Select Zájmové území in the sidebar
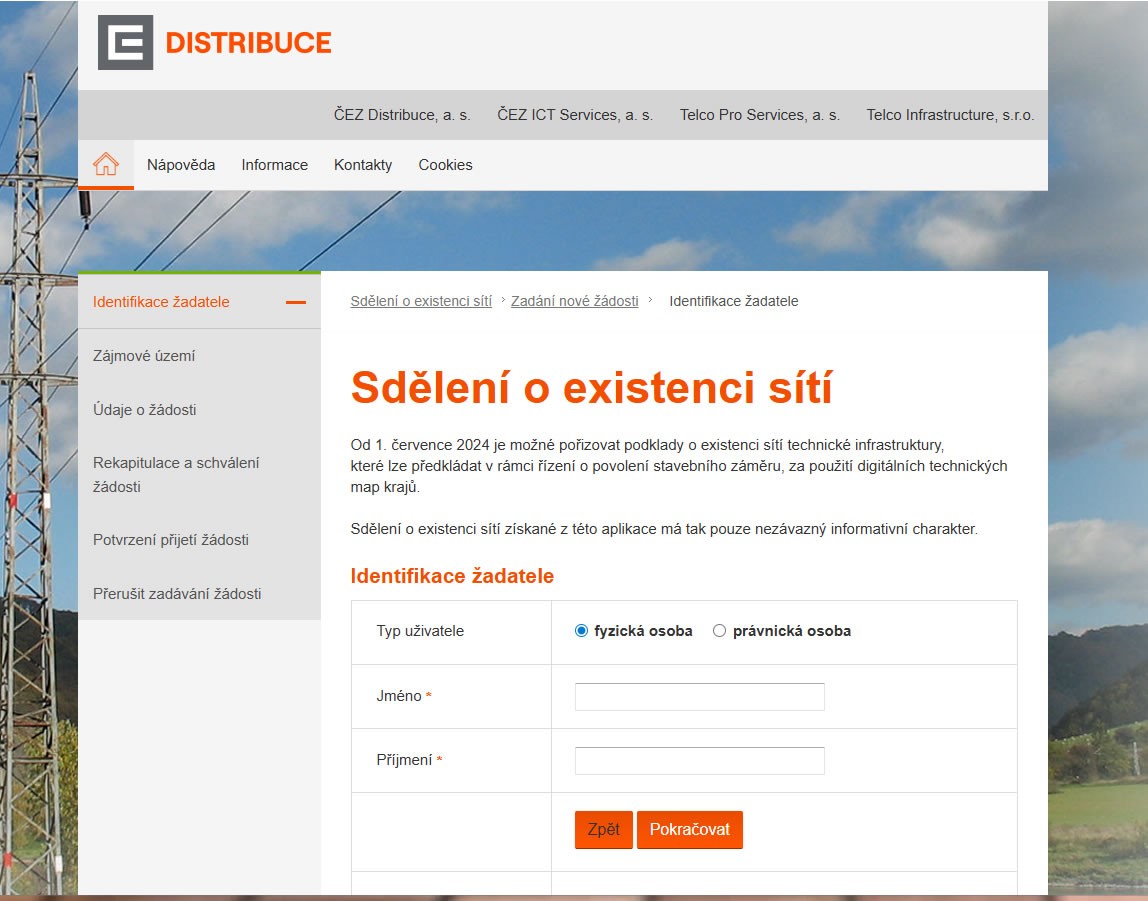Viewport: 1148px width, 901px height. pos(144,356)
